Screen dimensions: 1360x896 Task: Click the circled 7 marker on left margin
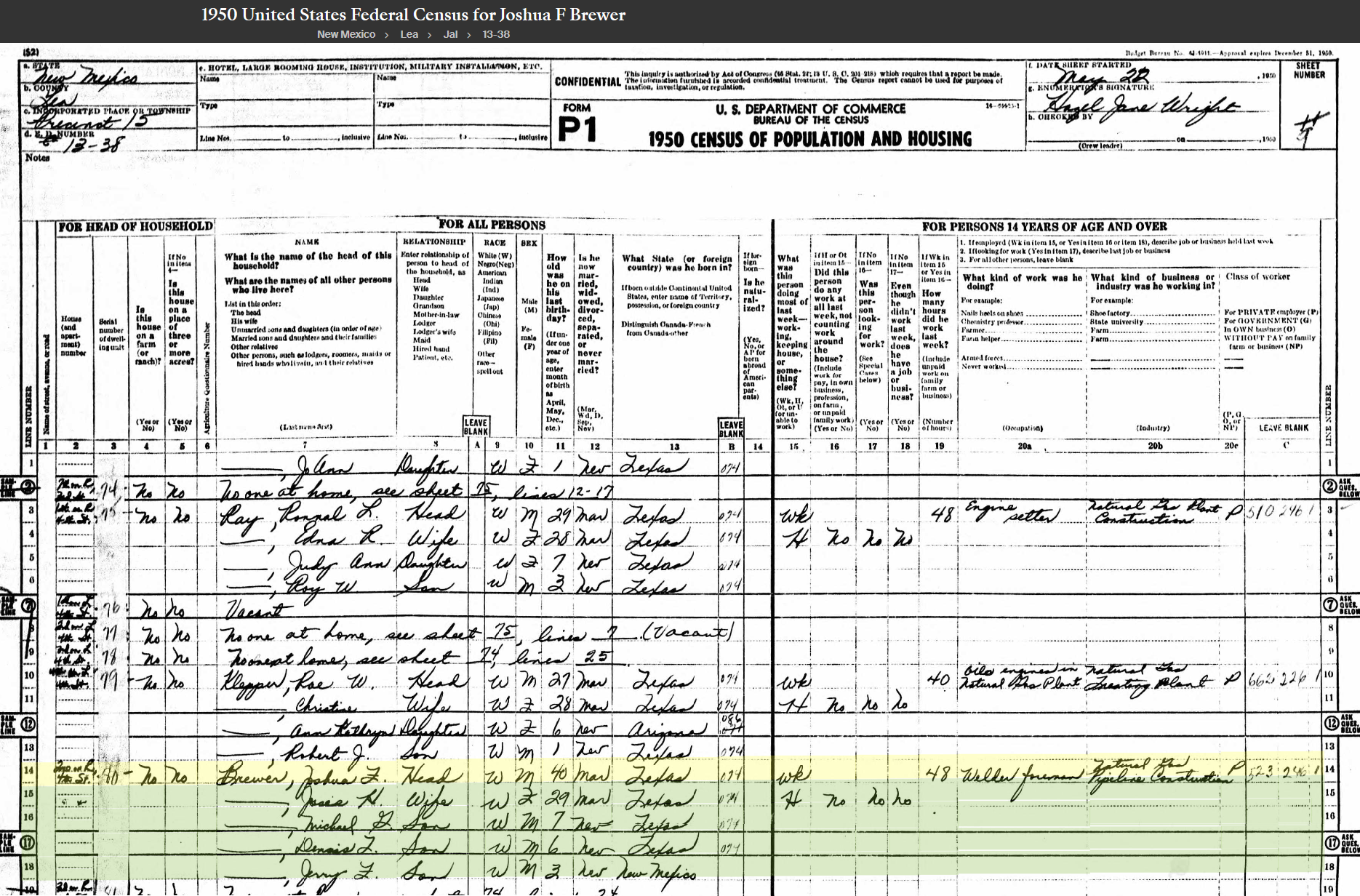coord(28,605)
